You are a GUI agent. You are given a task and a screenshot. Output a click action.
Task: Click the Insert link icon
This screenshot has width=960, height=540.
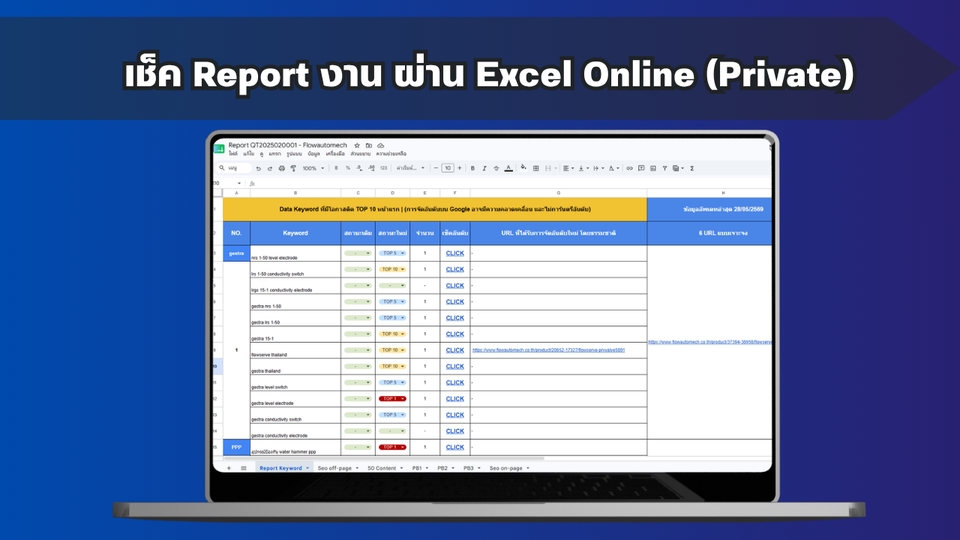click(x=629, y=168)
